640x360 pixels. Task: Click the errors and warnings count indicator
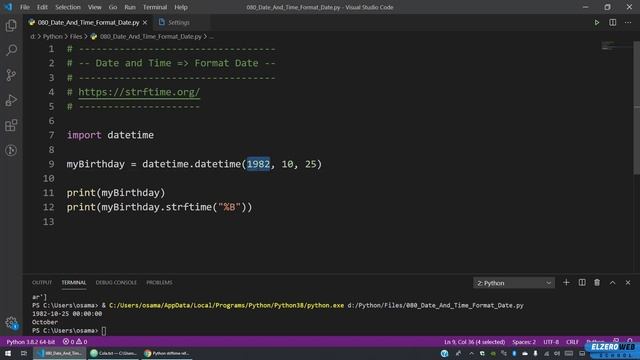(x=75, y=342)
